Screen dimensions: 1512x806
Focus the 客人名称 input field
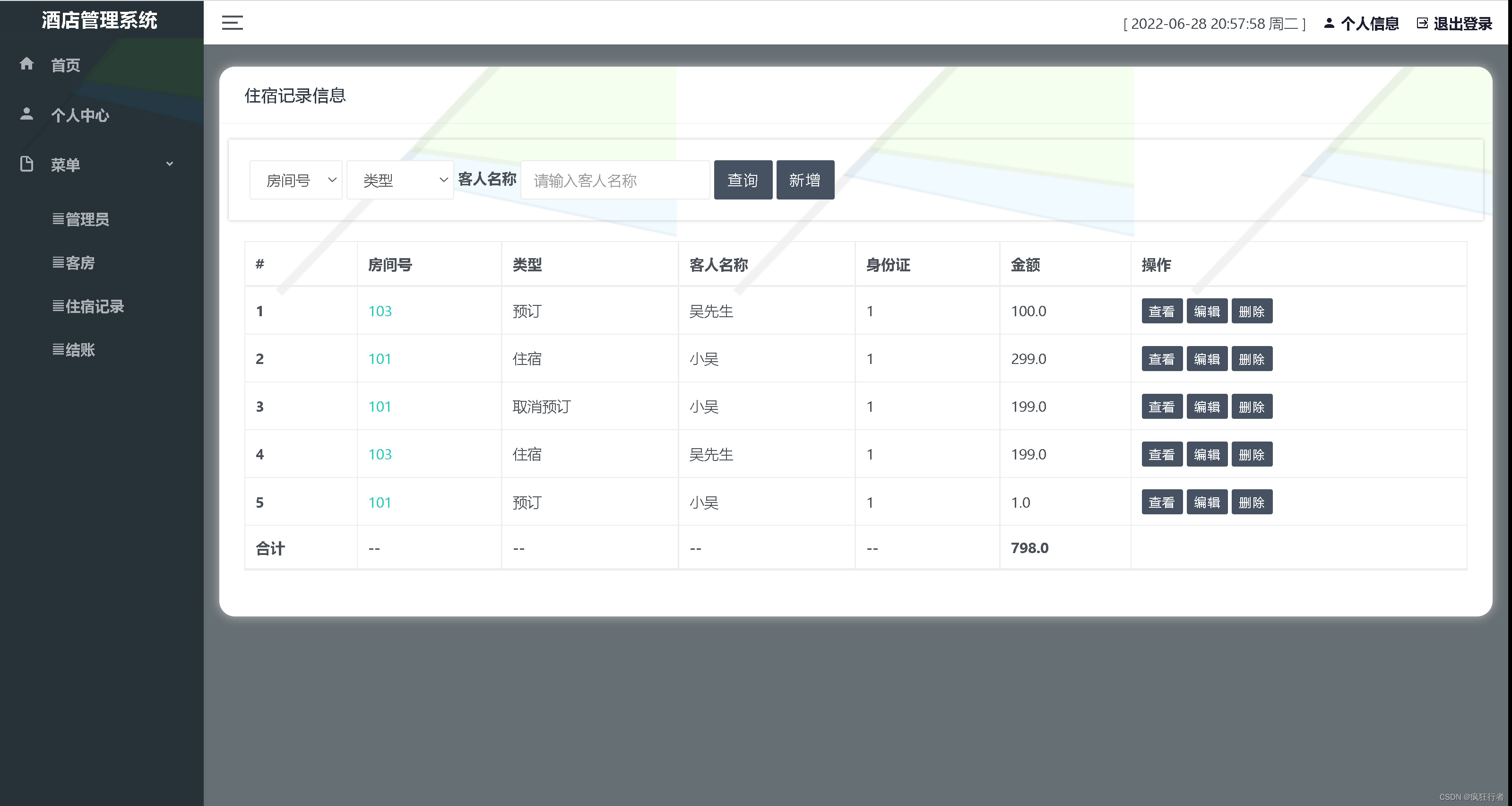coord(615,180)
